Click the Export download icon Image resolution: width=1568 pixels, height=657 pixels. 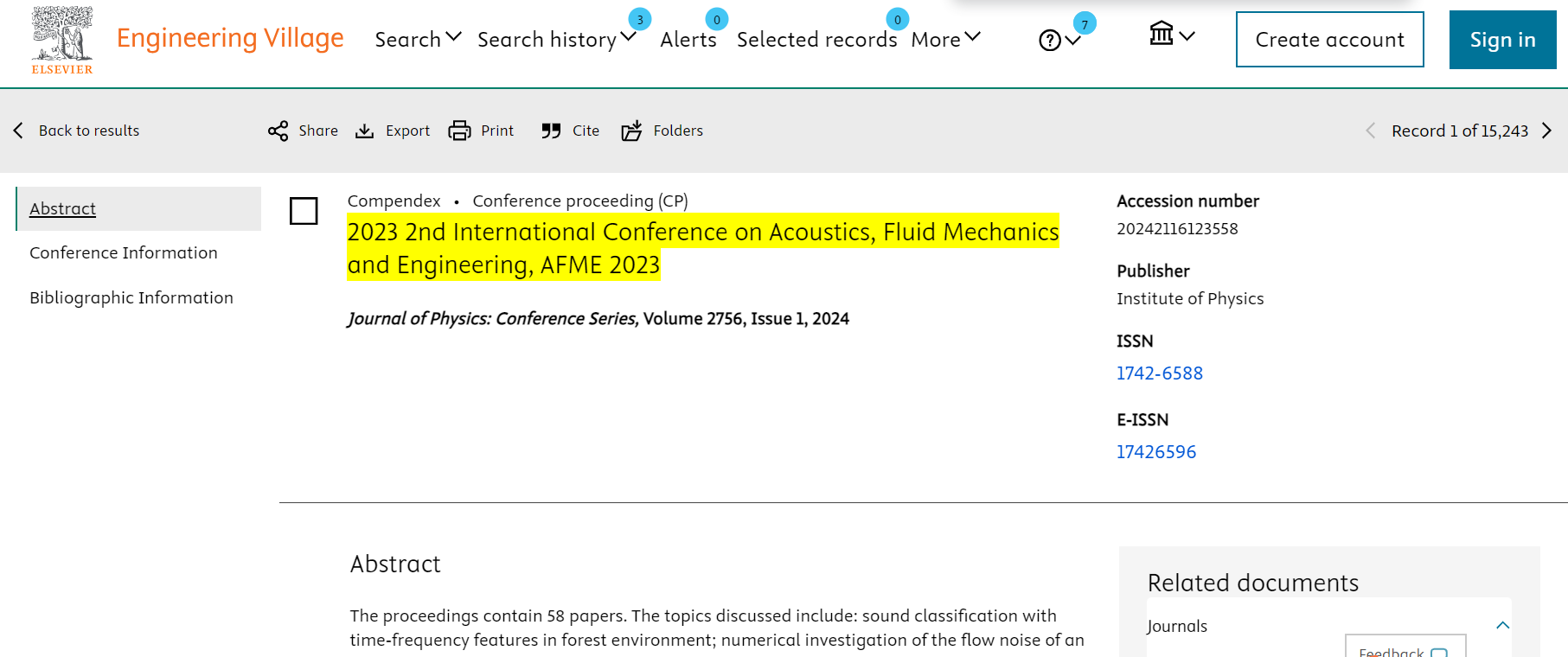pyautogui.click(x=365, y=131)
